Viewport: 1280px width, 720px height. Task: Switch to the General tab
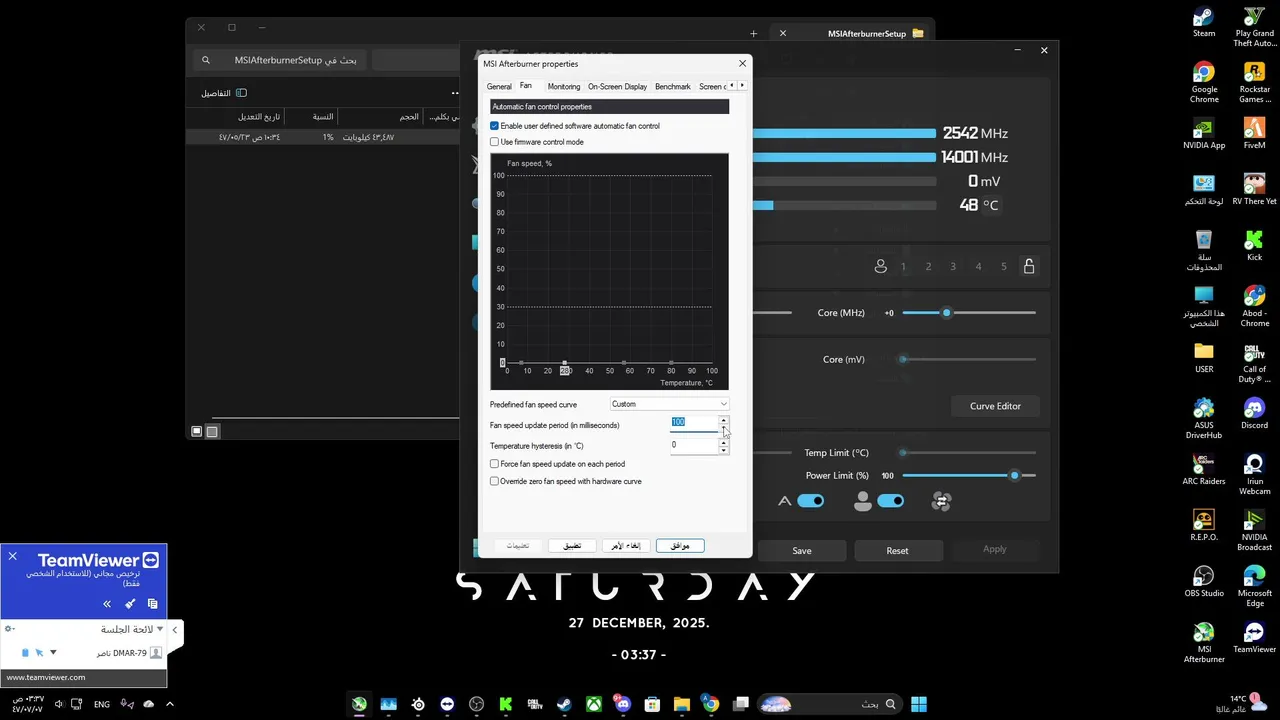tap(499, 86)
